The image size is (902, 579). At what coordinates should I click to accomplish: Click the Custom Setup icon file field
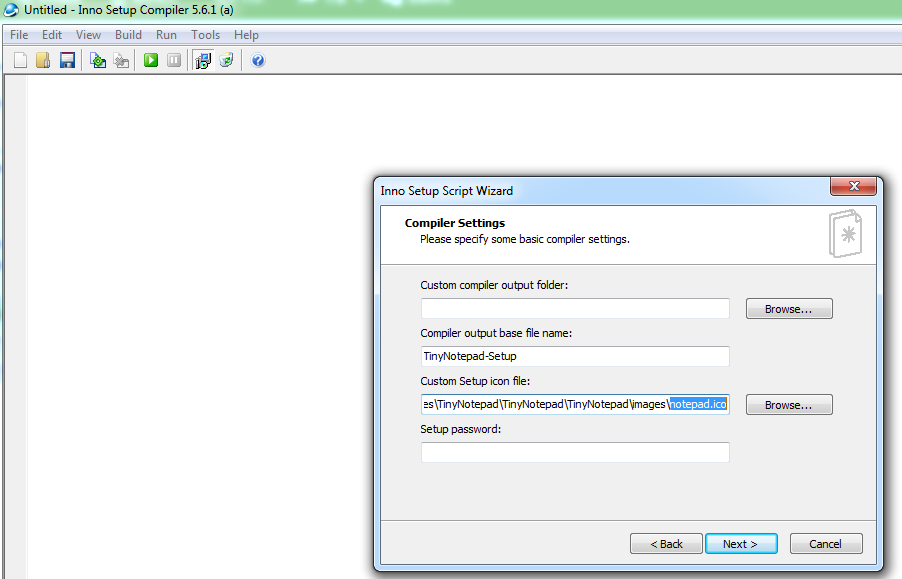tap(575, 404)
